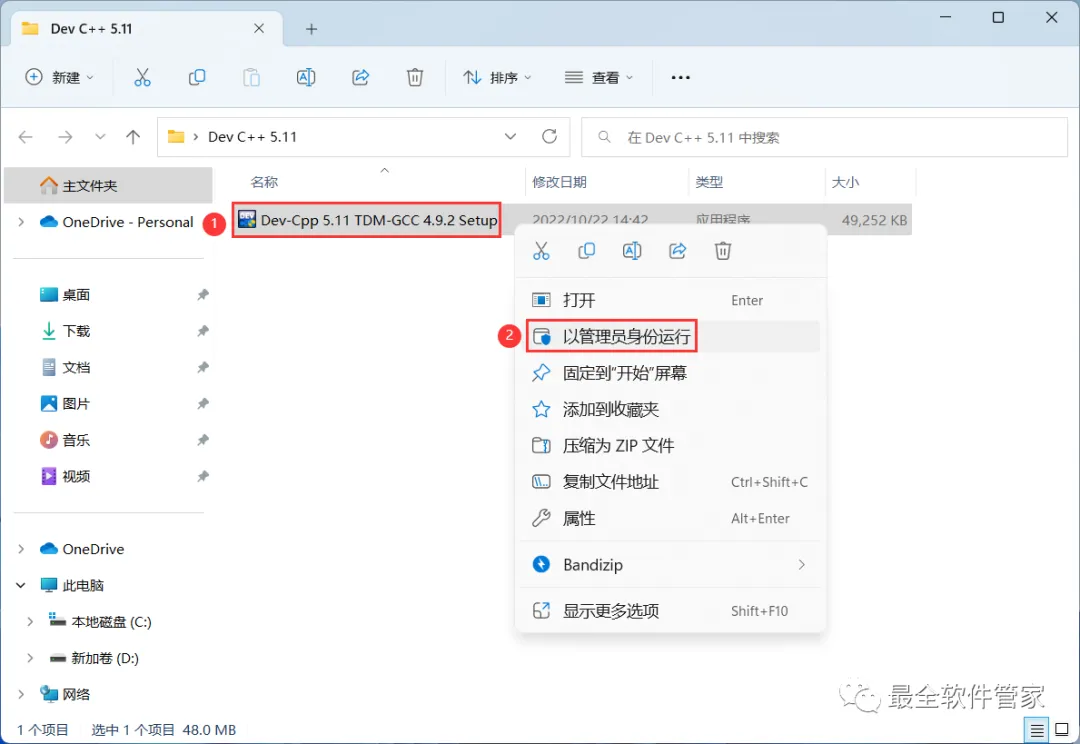1080x744 pixels.
Task: Open 主文件夹 in the sidebar
Action: pyautogui.click(x=108, y=185)
